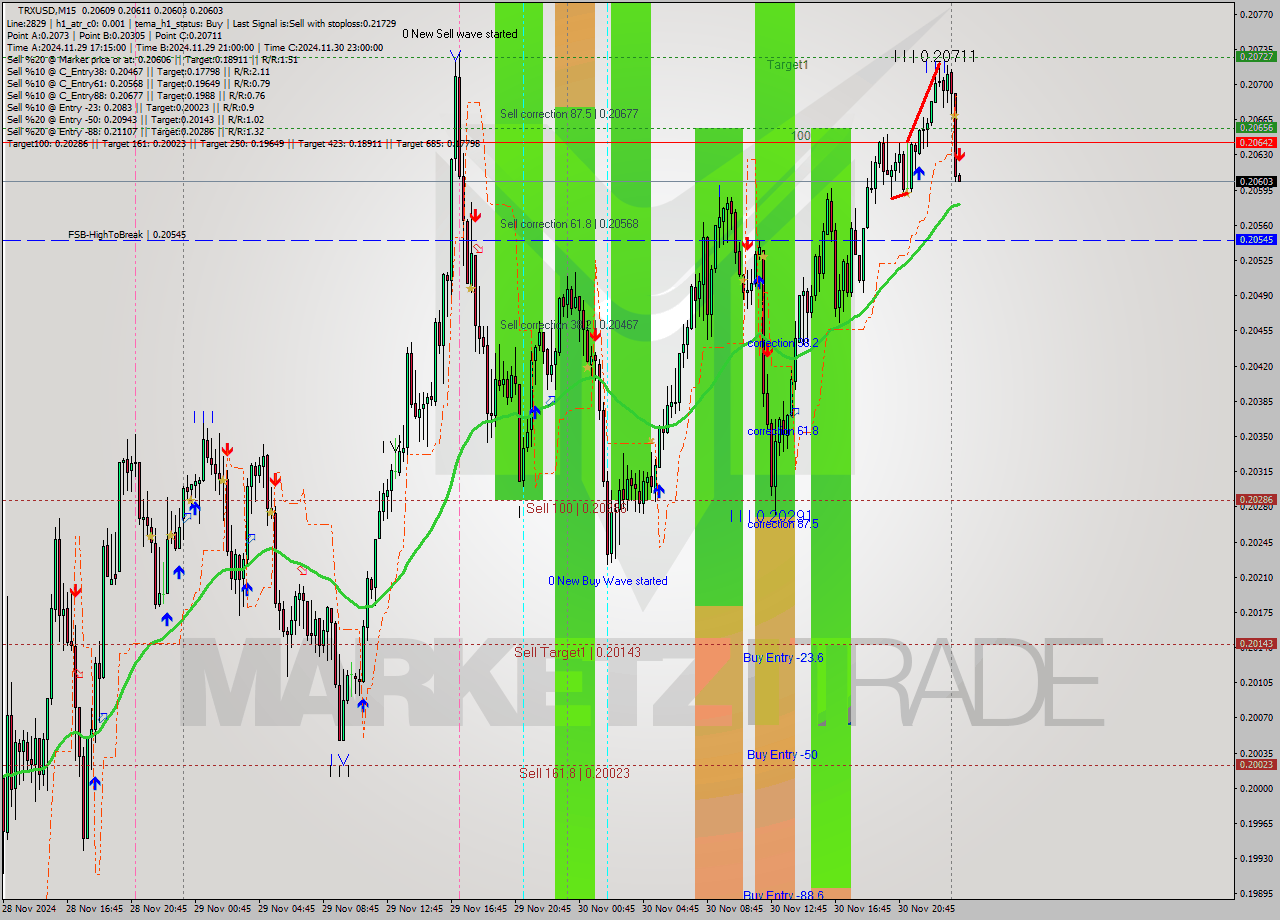Click the '30 Nov 08:45' time label
The height and width of the screenshot is (920, 1280).
pyautogui.click(x=735, y=909)
